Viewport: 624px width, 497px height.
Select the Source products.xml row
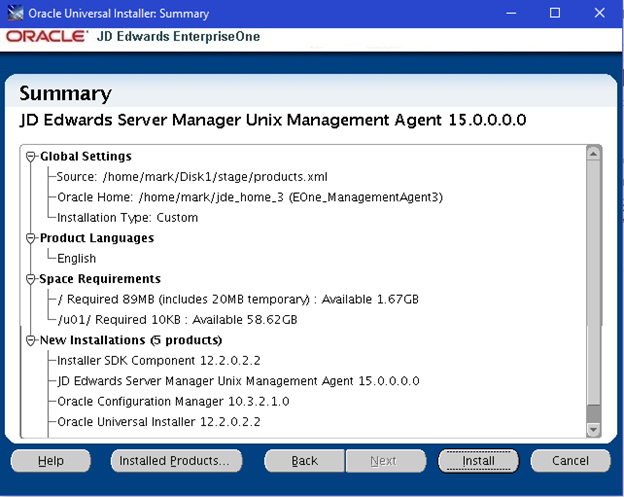(192, 177)
